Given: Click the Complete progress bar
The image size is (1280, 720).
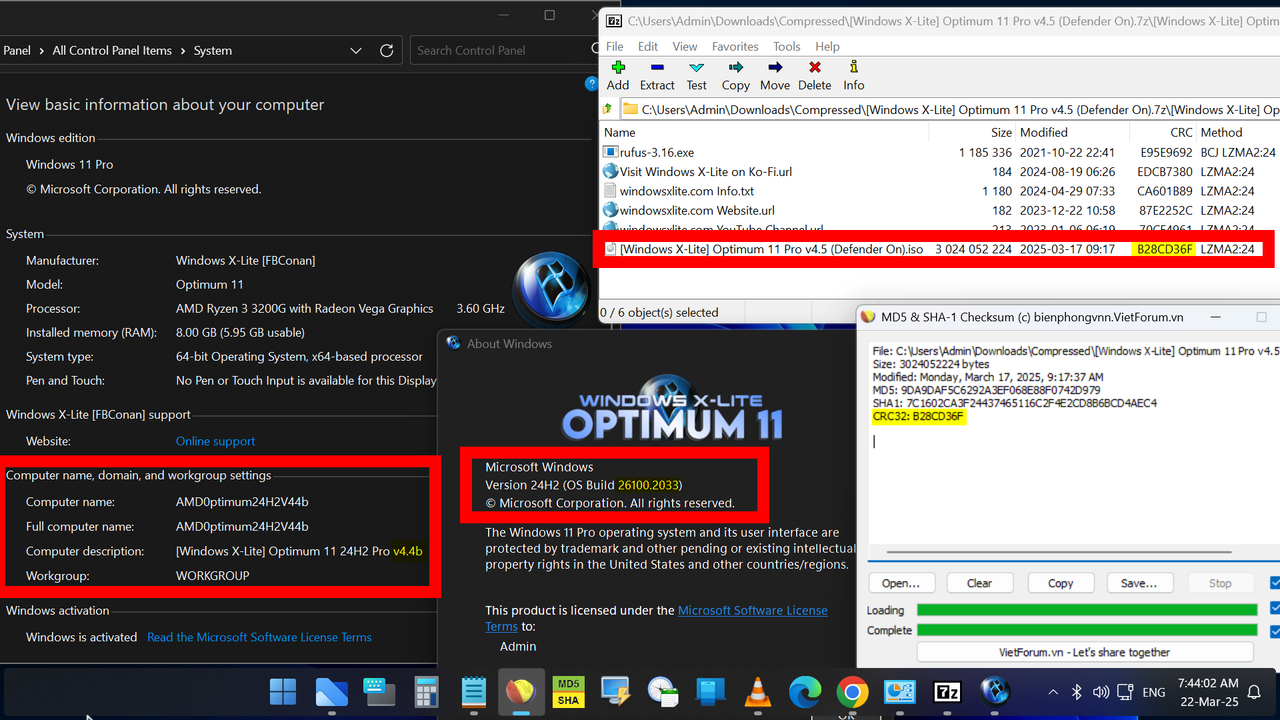Looking at the screenshot, I should (1085, 630).
